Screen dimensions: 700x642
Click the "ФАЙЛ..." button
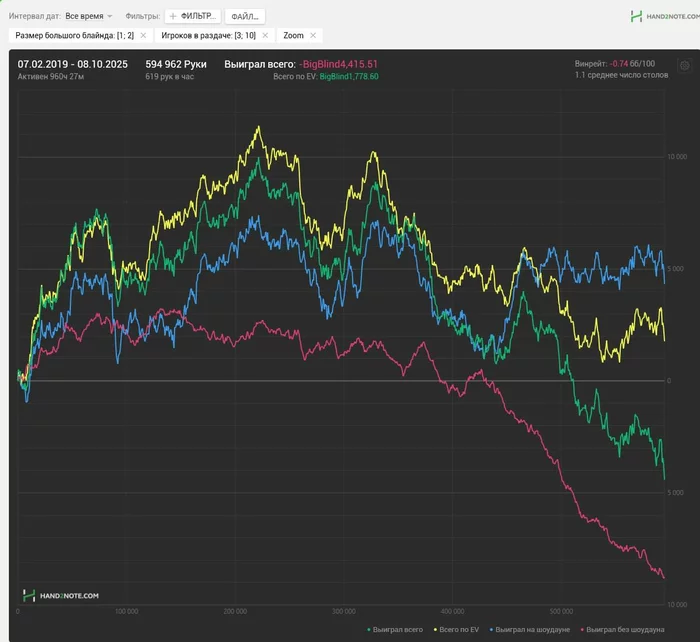click(x=245, y=17)
